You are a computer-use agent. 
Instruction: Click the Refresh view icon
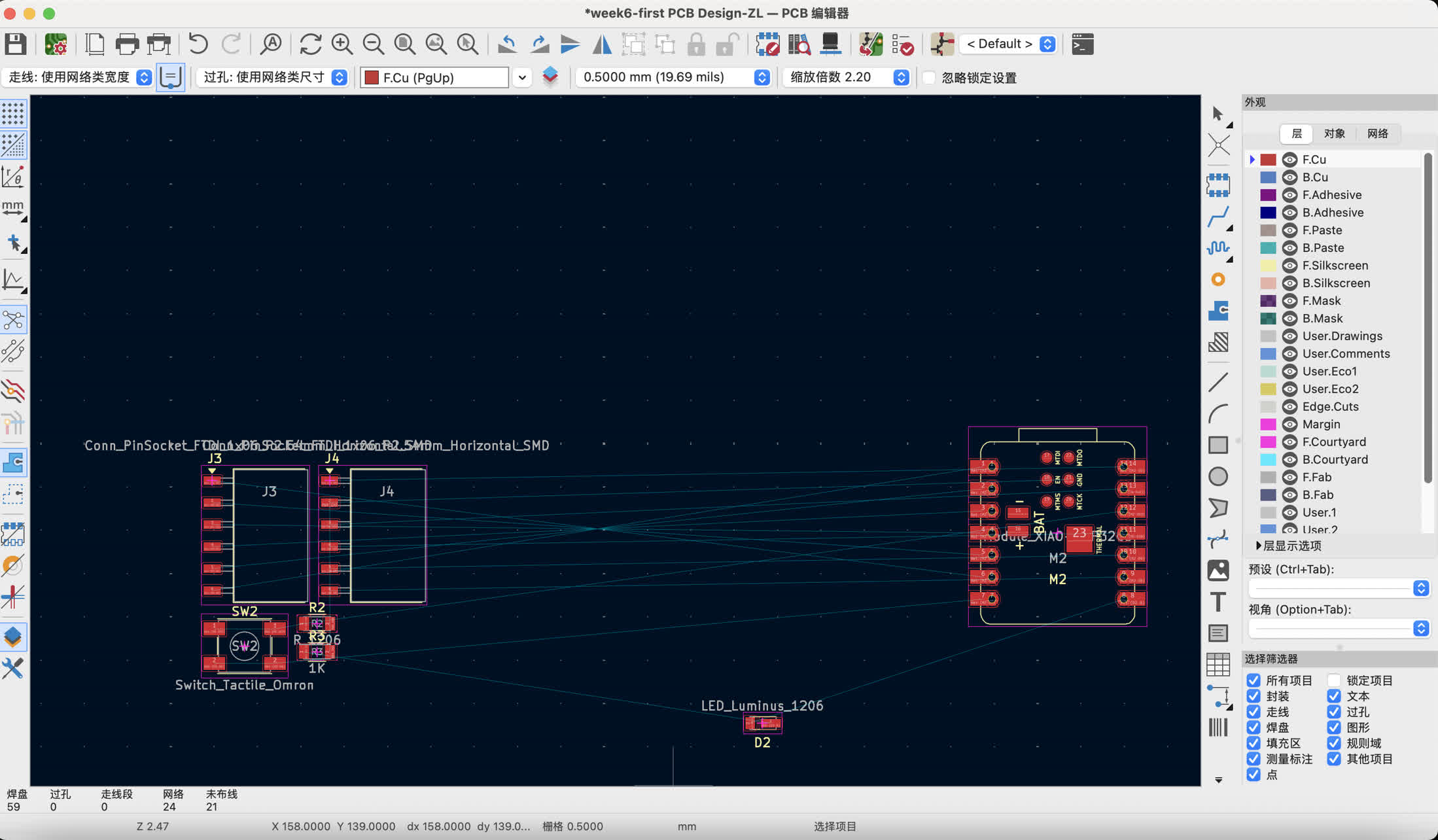310,44
